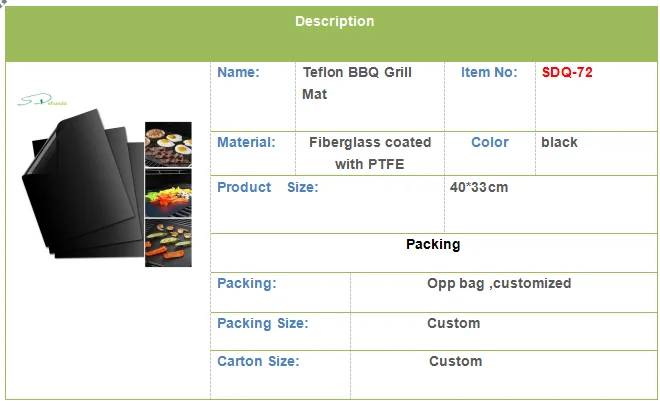Click the 40*33cm size value
Viewport: 660px width, 401px height.
(x=479, y=188)
